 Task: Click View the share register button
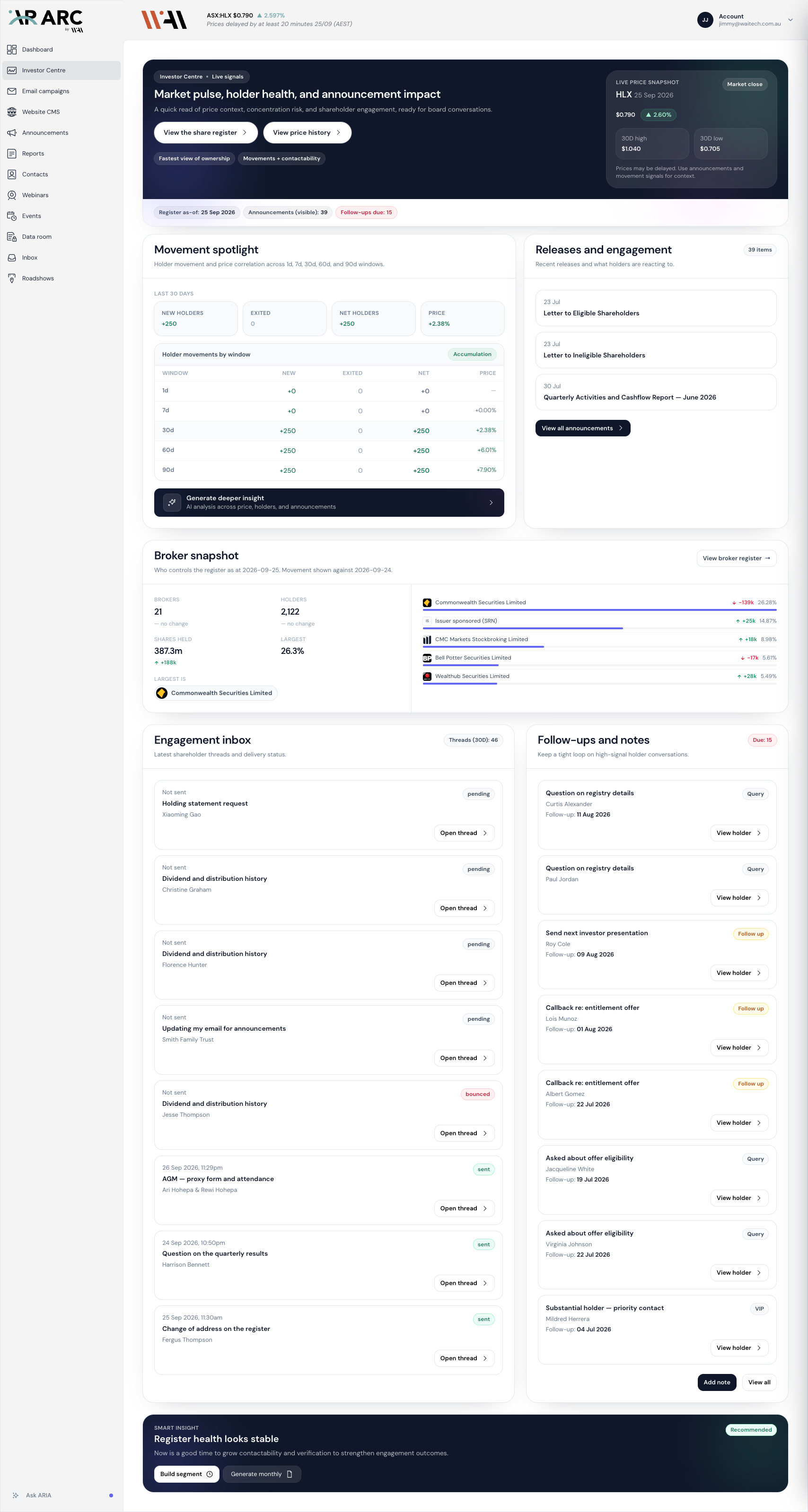pyautogui.click(x=205, y=133)
